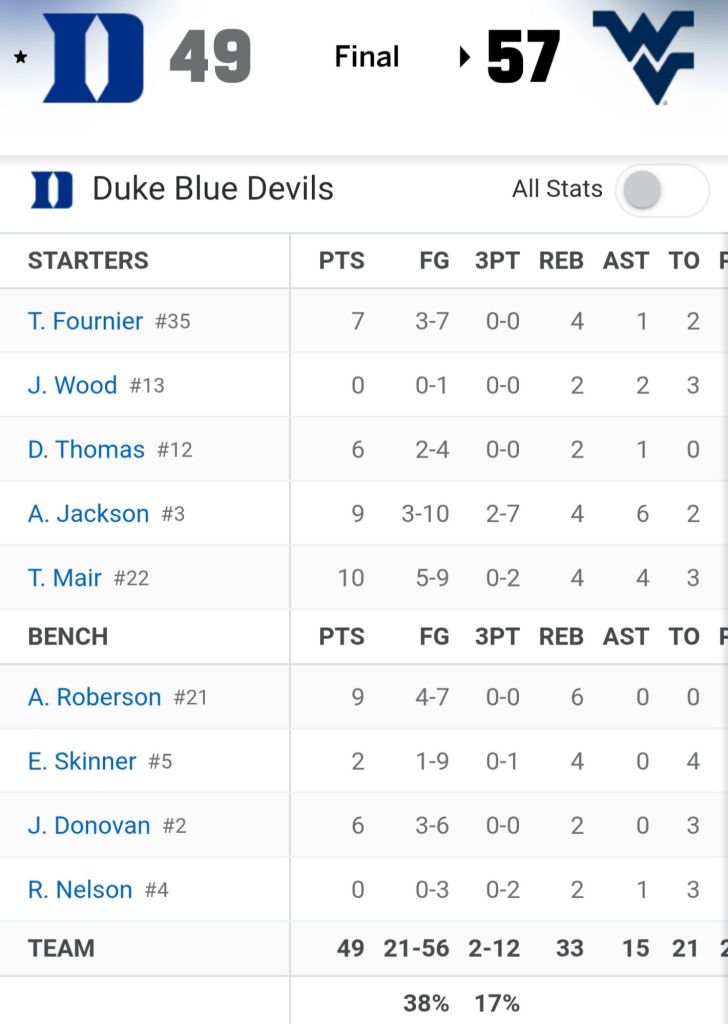View A. Jackson's player profile
728x1024 pixels.
click(x=88, y=513)
